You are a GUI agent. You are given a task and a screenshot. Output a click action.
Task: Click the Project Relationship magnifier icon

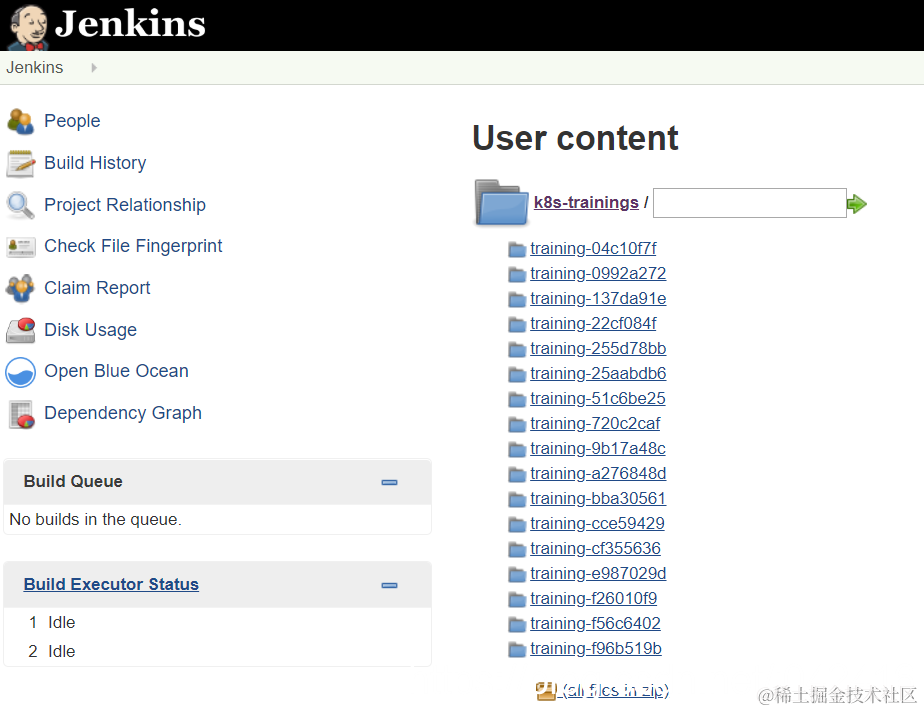point(21,205)
